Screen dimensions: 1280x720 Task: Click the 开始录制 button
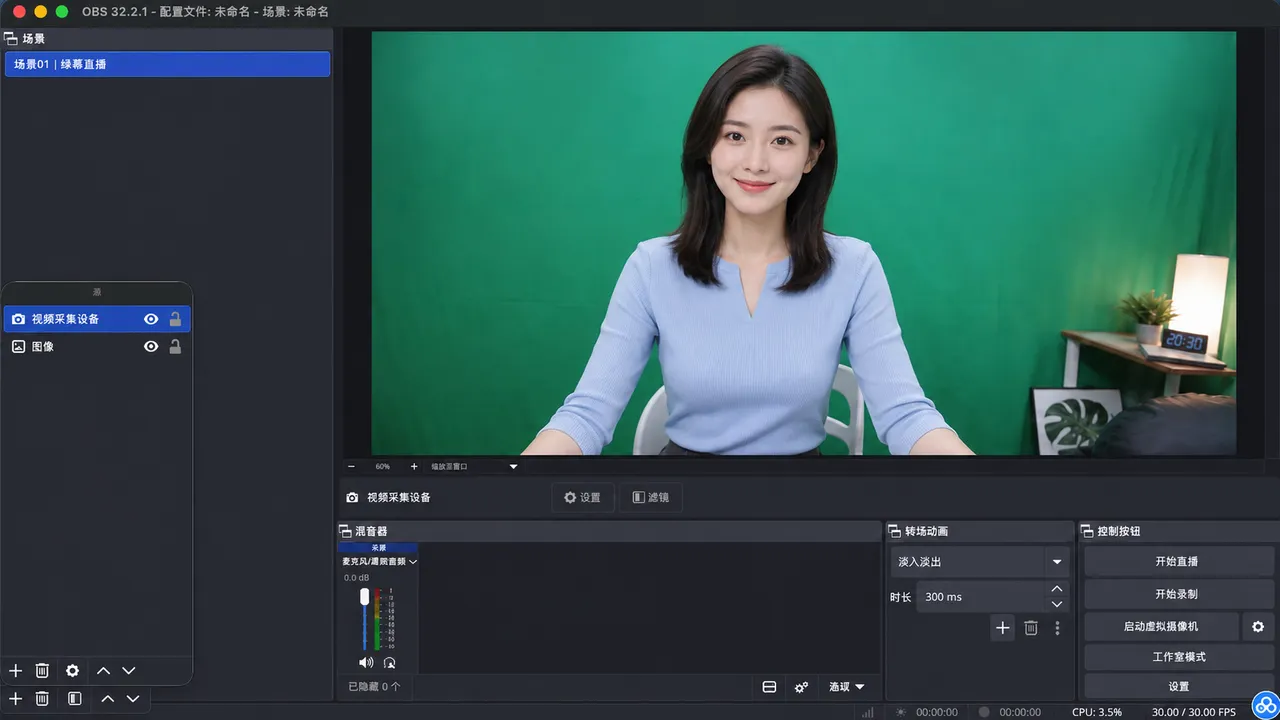point(1179,594)
